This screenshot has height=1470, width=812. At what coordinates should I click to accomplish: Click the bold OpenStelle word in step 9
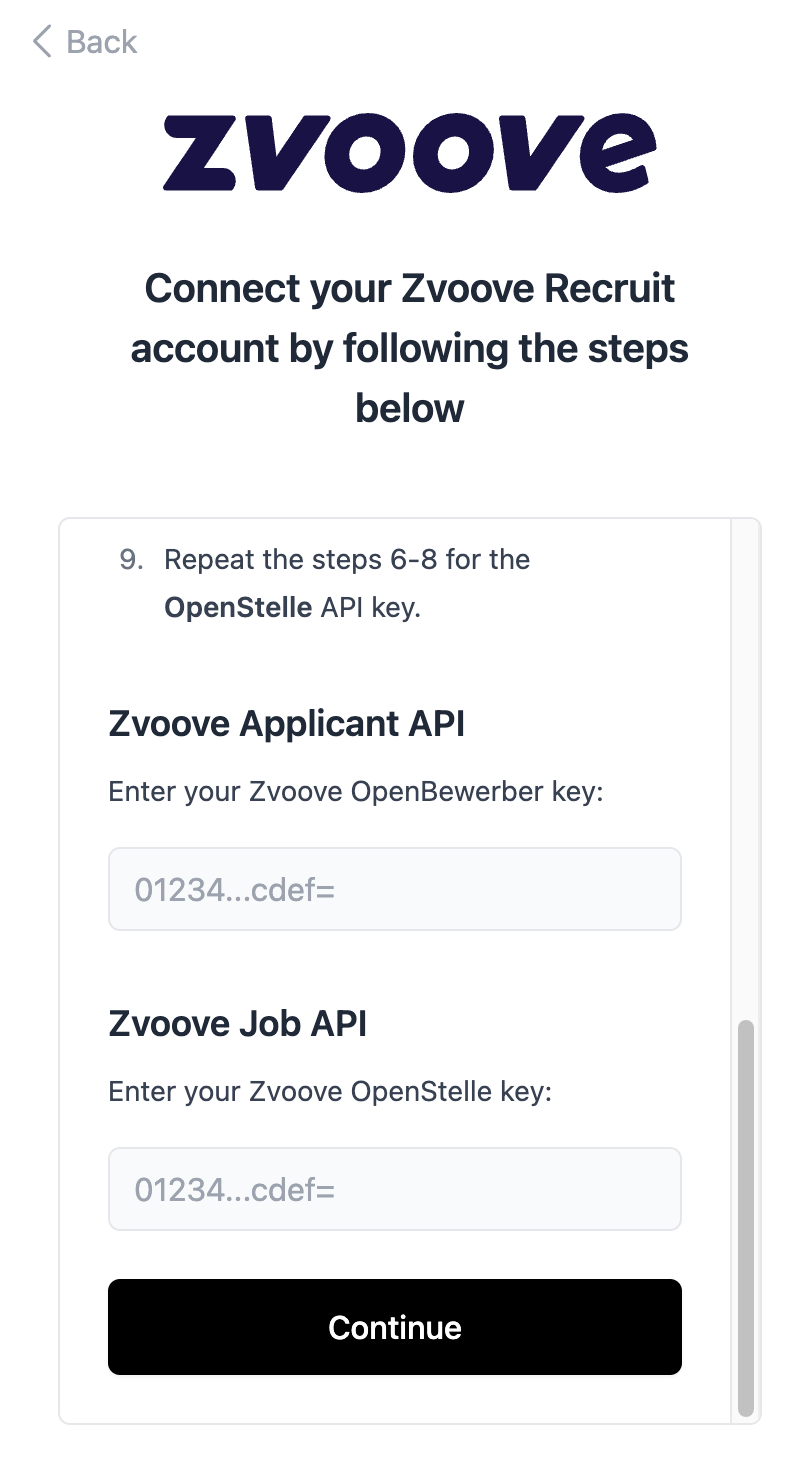(x=238, y=607)
